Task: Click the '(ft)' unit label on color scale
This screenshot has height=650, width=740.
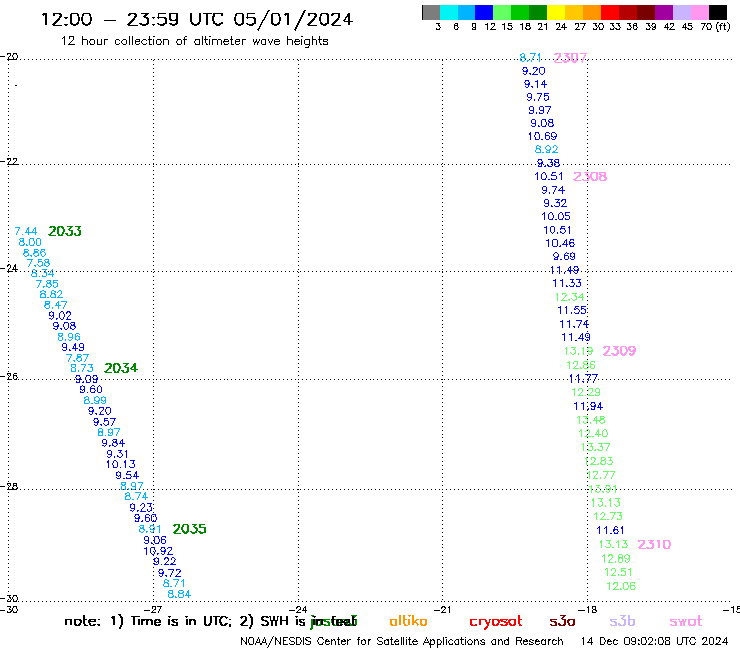Action: pyautogui.click(x=723, y=27)
